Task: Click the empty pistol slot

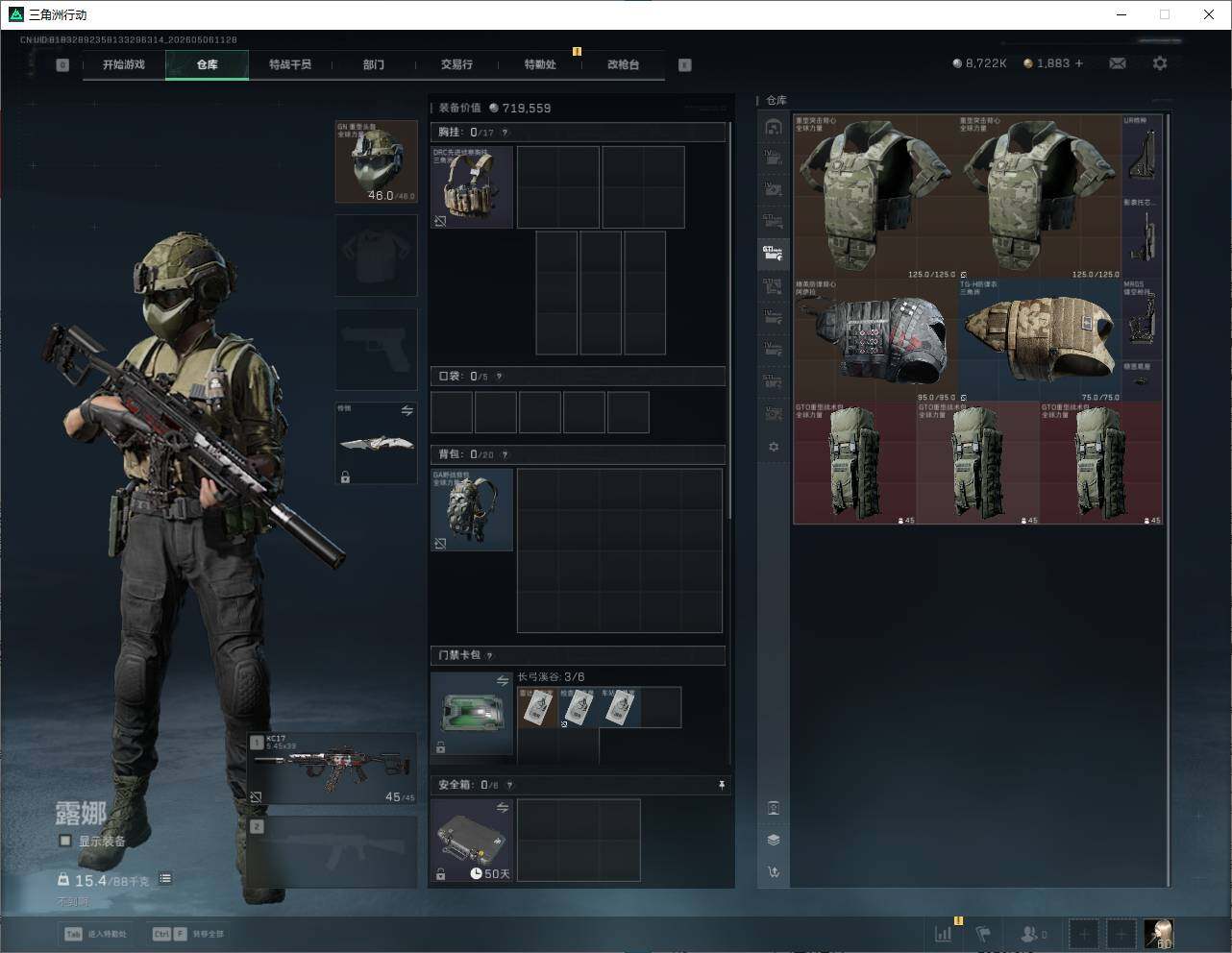Action: tap(376, 349)
